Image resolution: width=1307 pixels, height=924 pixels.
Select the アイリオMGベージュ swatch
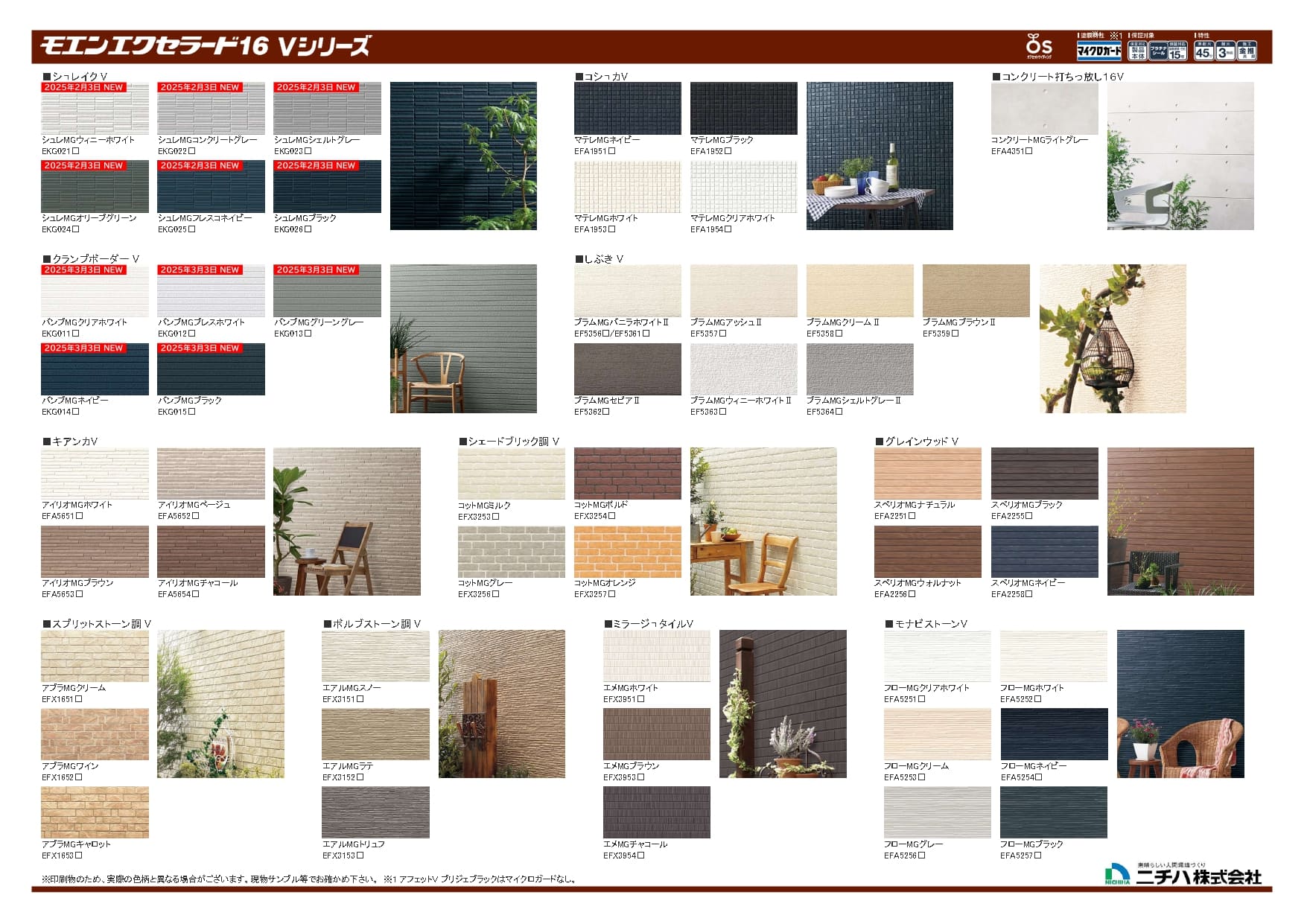[x=211, y=473]
